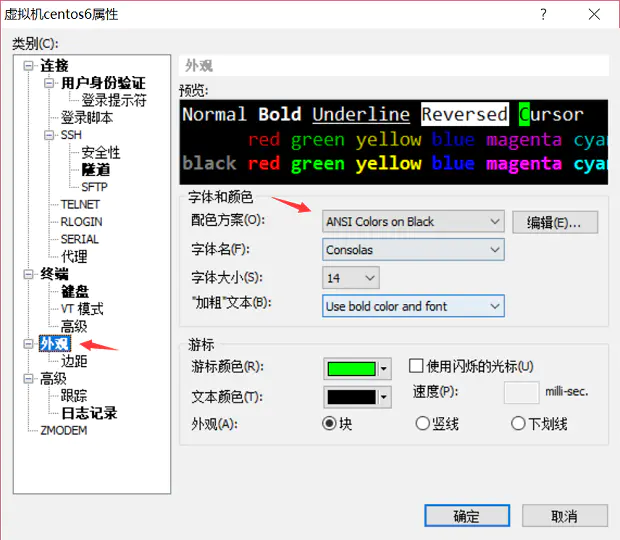The height and width of the screenshot is (540, 620).
Task: Open 字体名 dropdown showing Consolas
Action: [x=413, y=249]
